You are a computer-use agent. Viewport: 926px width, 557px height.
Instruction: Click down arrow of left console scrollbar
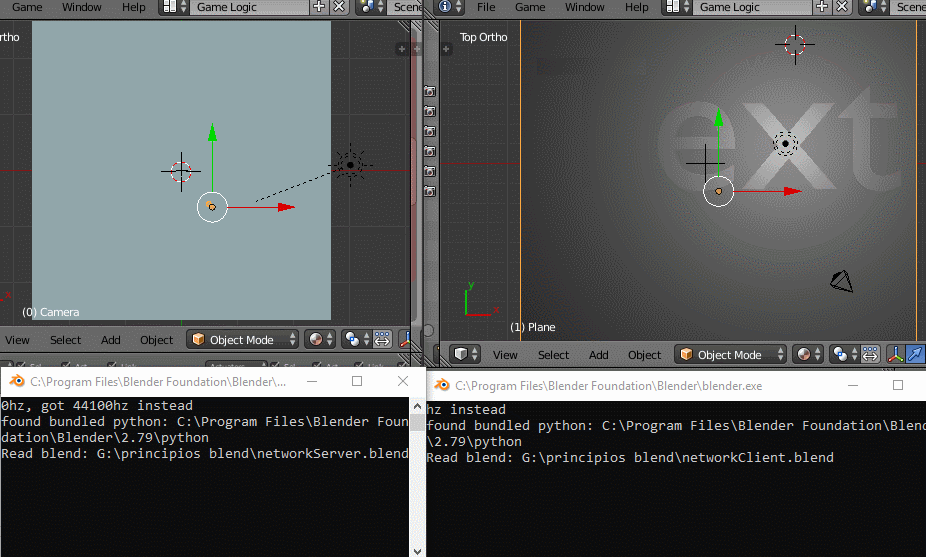[418, 551]
